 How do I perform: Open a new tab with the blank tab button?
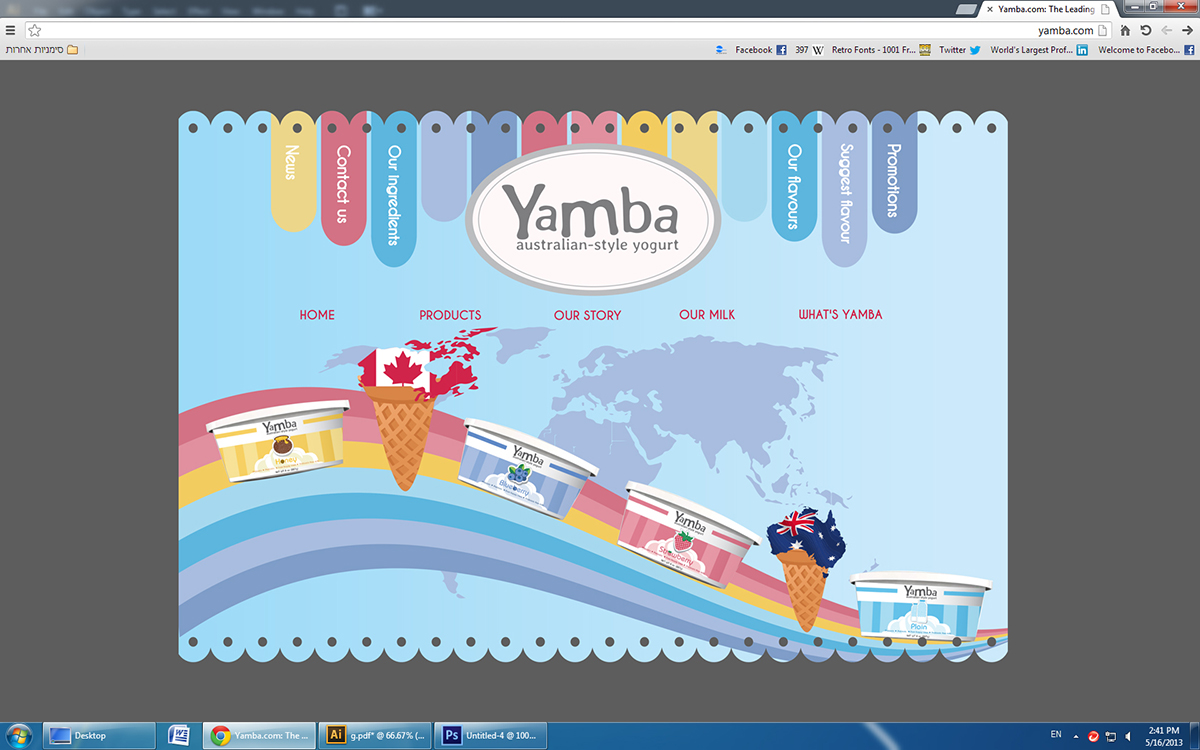pyautogui.click(x=967, y=9)
